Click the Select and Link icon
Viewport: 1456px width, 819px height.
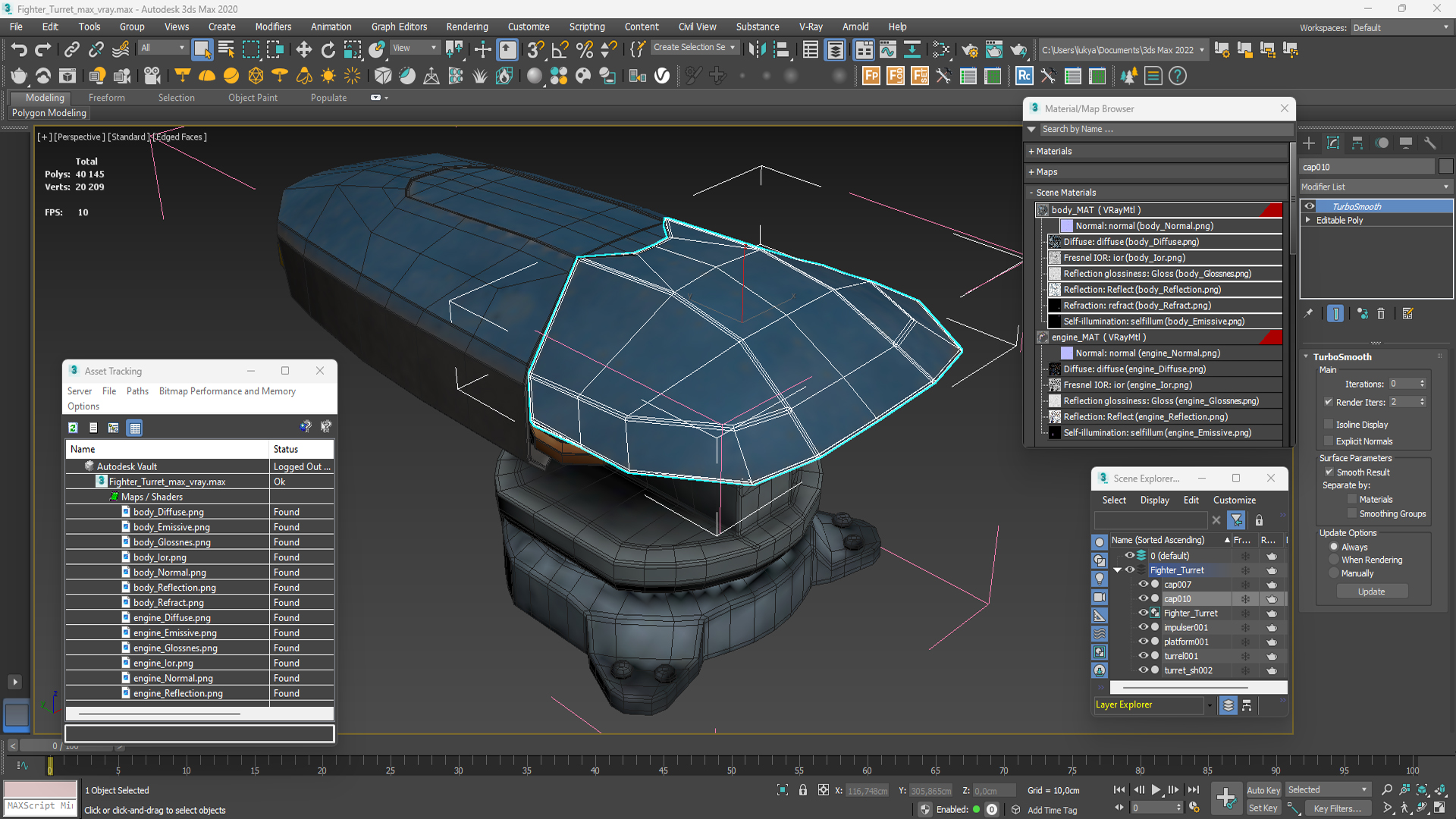(x=72, y=50)
